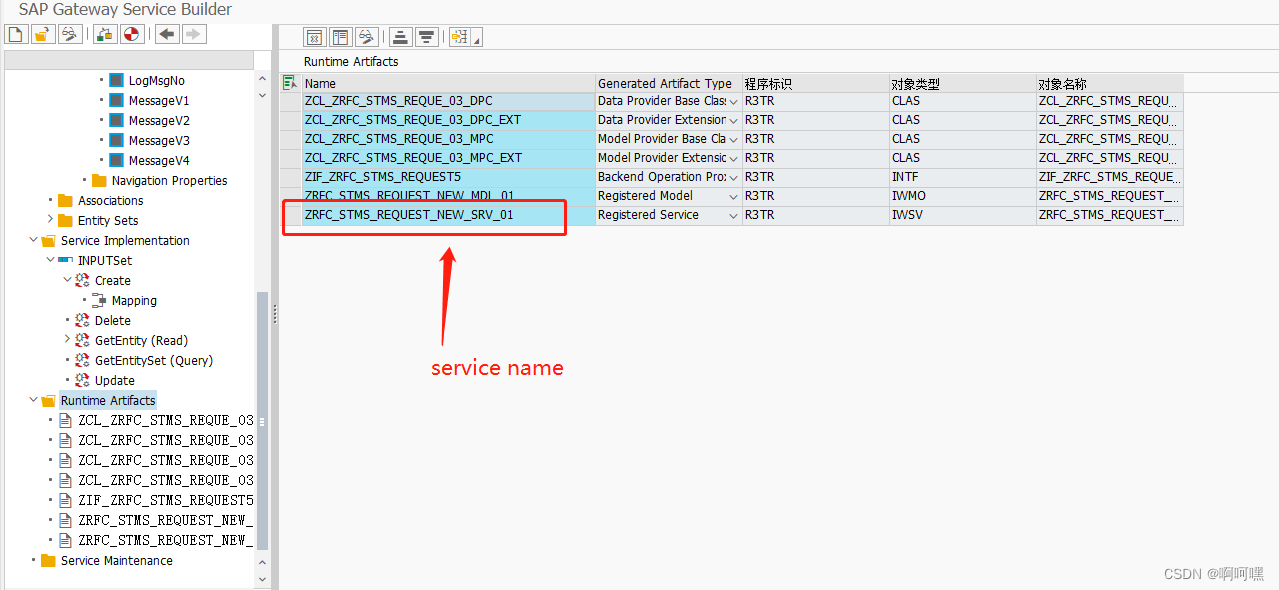The width and height of the screenshot is (1279, 590).
Task: Open the Data Provider Base Class type dropdown
Action: 732,101
